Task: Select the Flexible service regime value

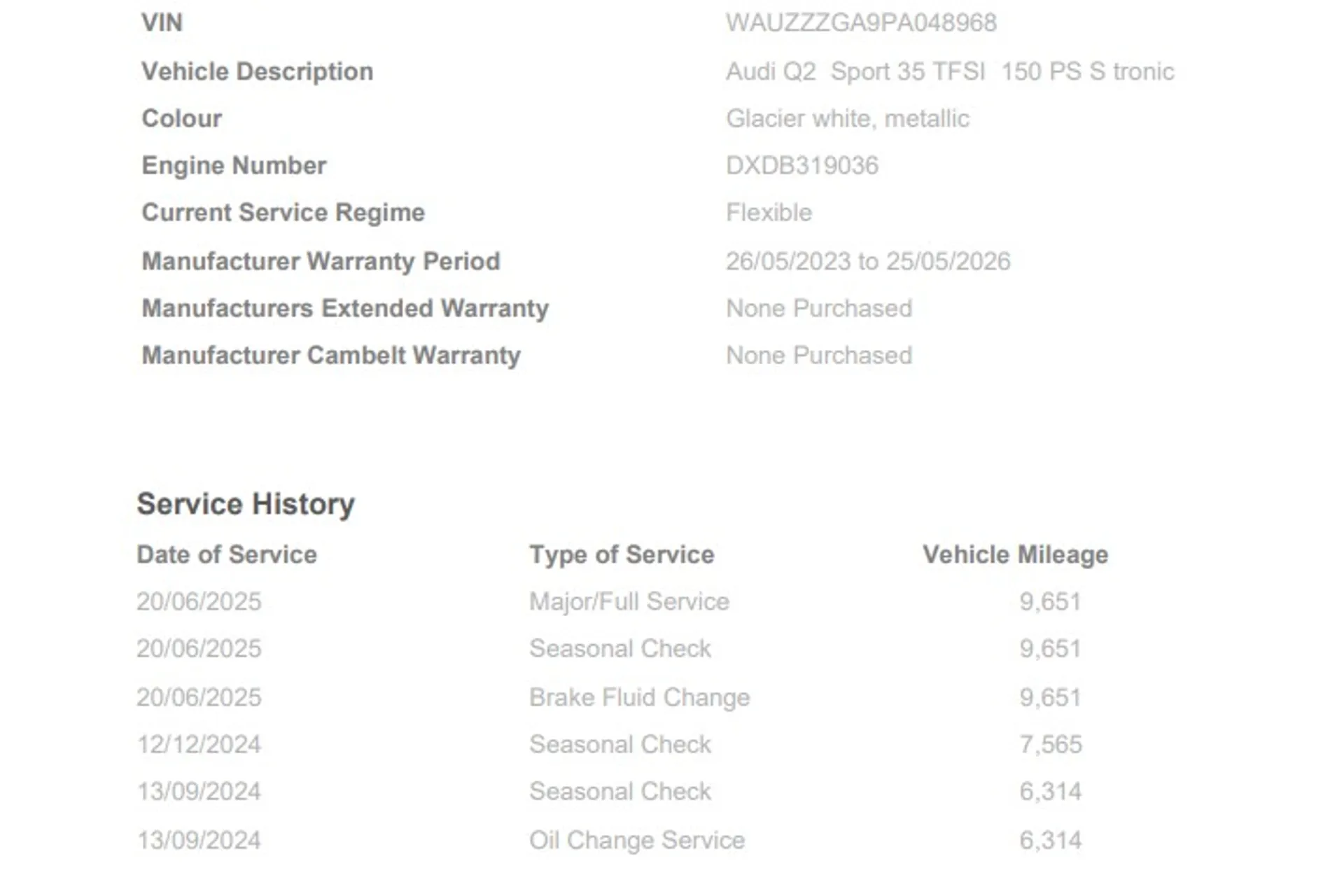Action: [x=769, y=213]
